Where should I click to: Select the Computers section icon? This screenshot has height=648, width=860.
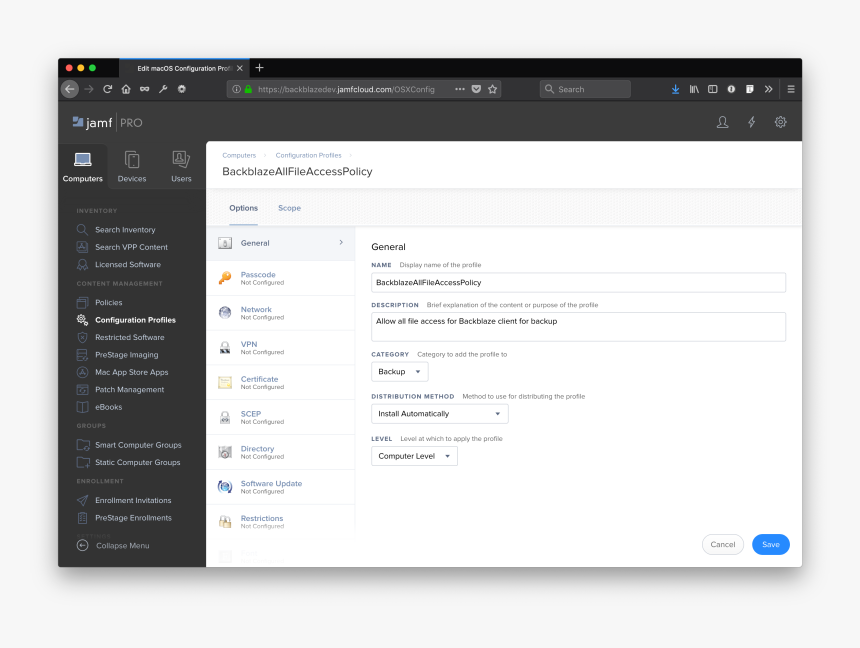pyautogui.click(x=82, y=162)
